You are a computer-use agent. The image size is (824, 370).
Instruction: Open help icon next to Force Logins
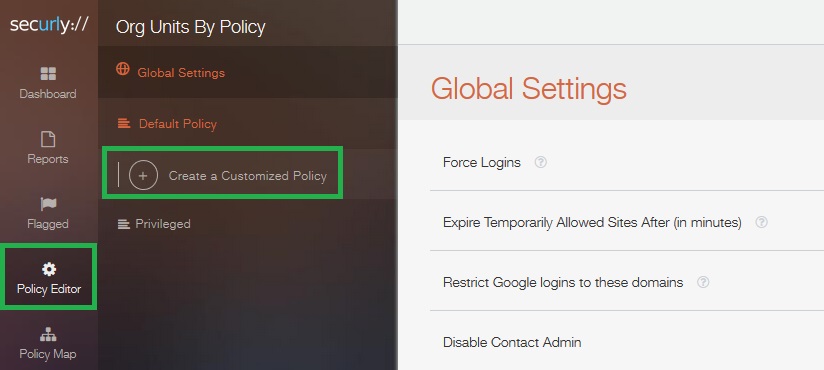541,162
